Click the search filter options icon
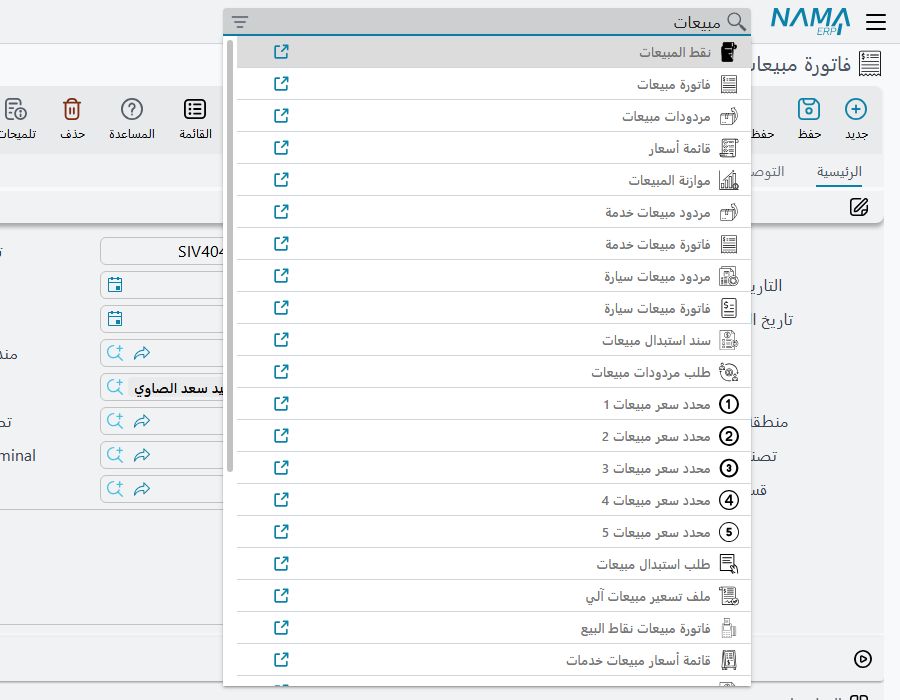This screenshot has width=900, height=700. pyautogui.click(x=240, y=22)
